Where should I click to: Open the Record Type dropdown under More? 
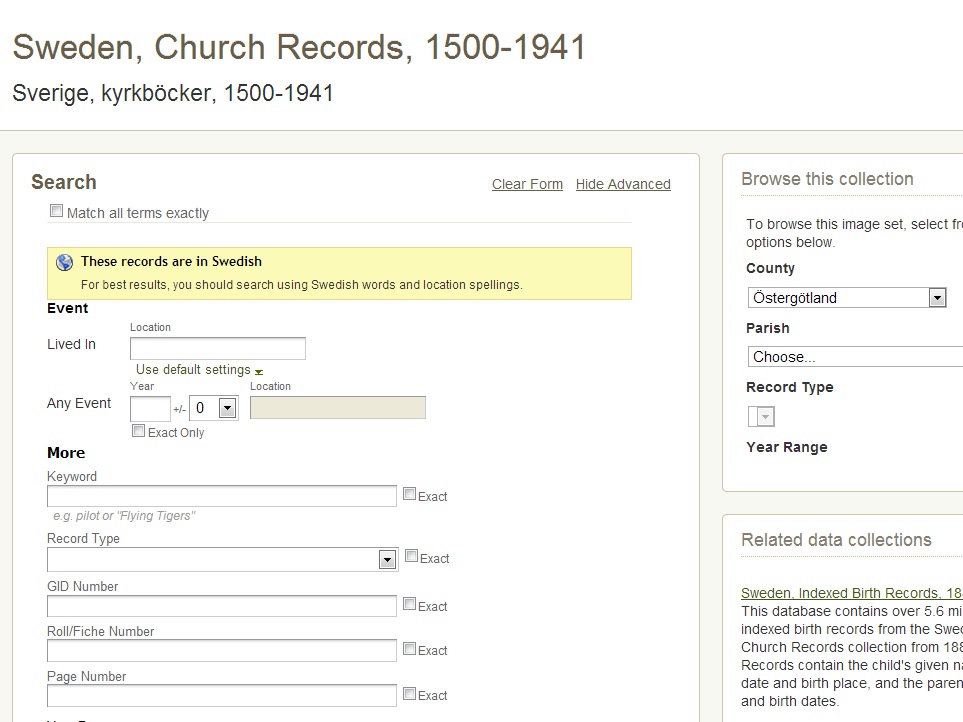pos(387,558)
